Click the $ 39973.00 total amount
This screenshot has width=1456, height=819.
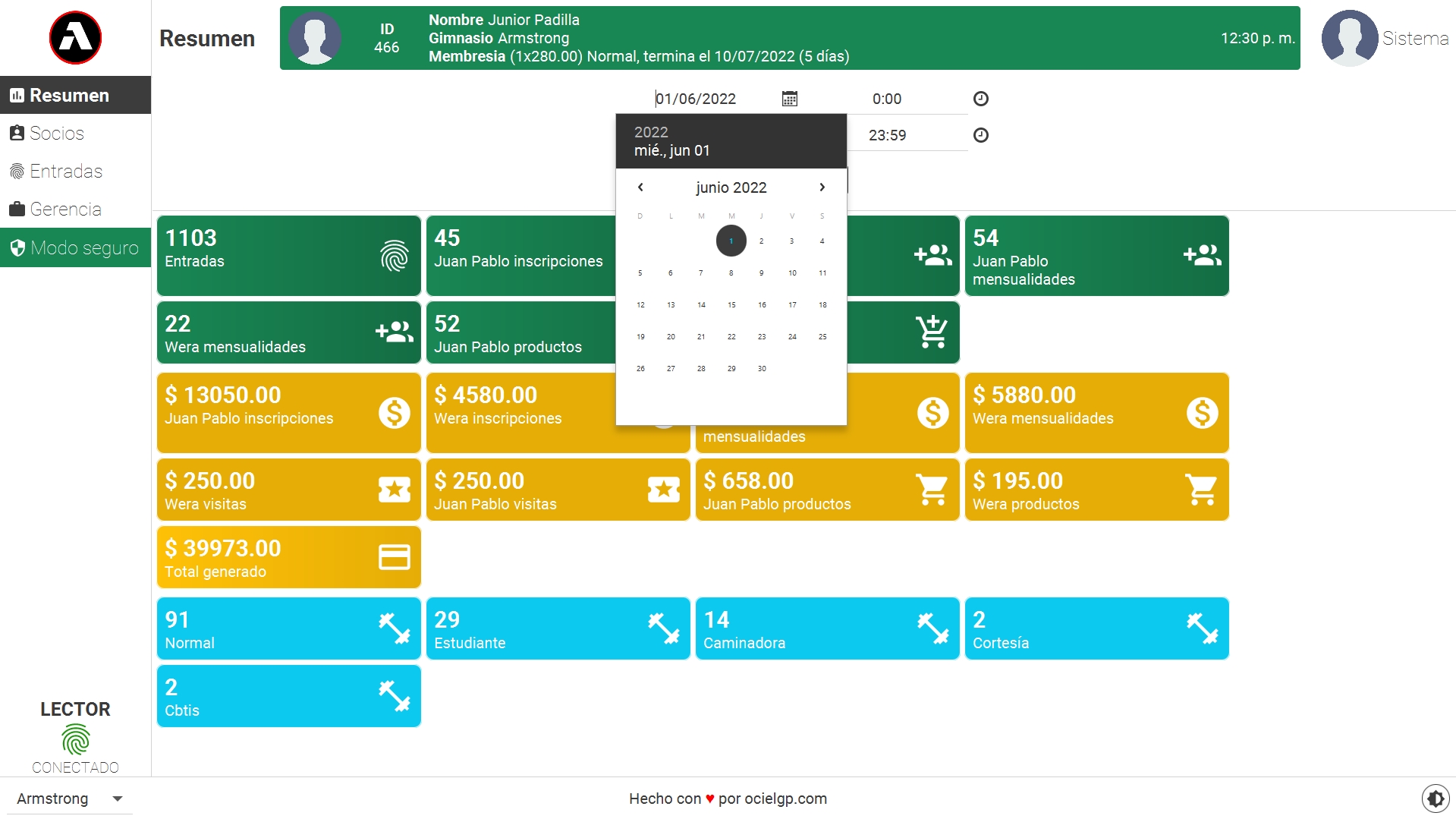point(223,548)
